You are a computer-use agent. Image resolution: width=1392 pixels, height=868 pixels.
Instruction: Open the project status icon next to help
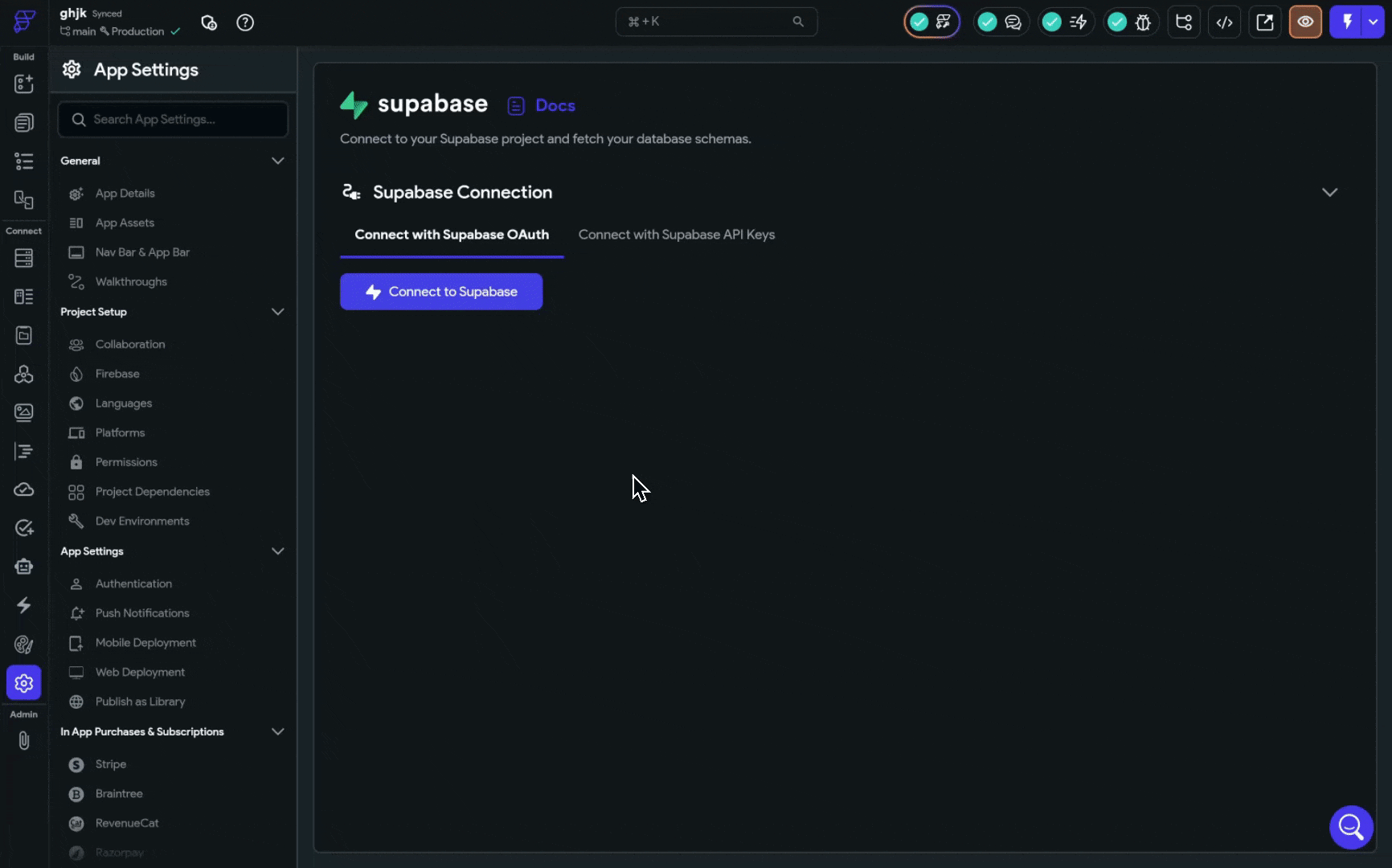tap(209, 23)
